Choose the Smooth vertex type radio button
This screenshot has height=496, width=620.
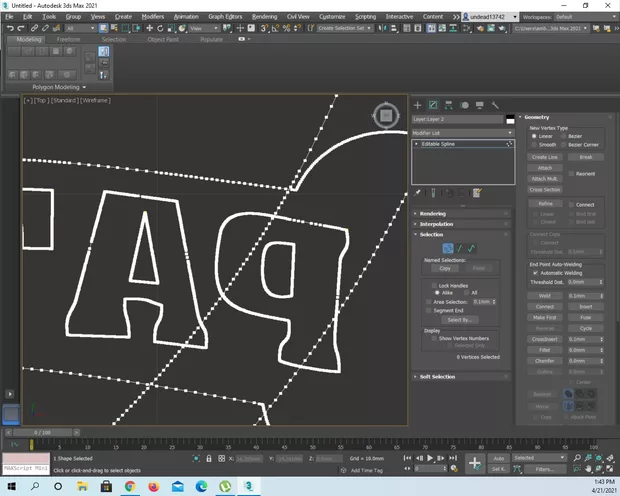click(533, 145)
